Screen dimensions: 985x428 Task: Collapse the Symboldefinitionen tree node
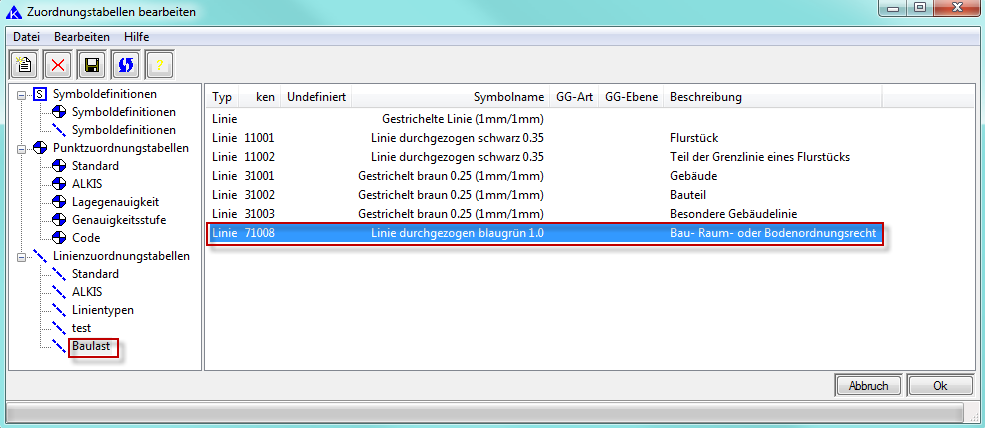(21, 94)
